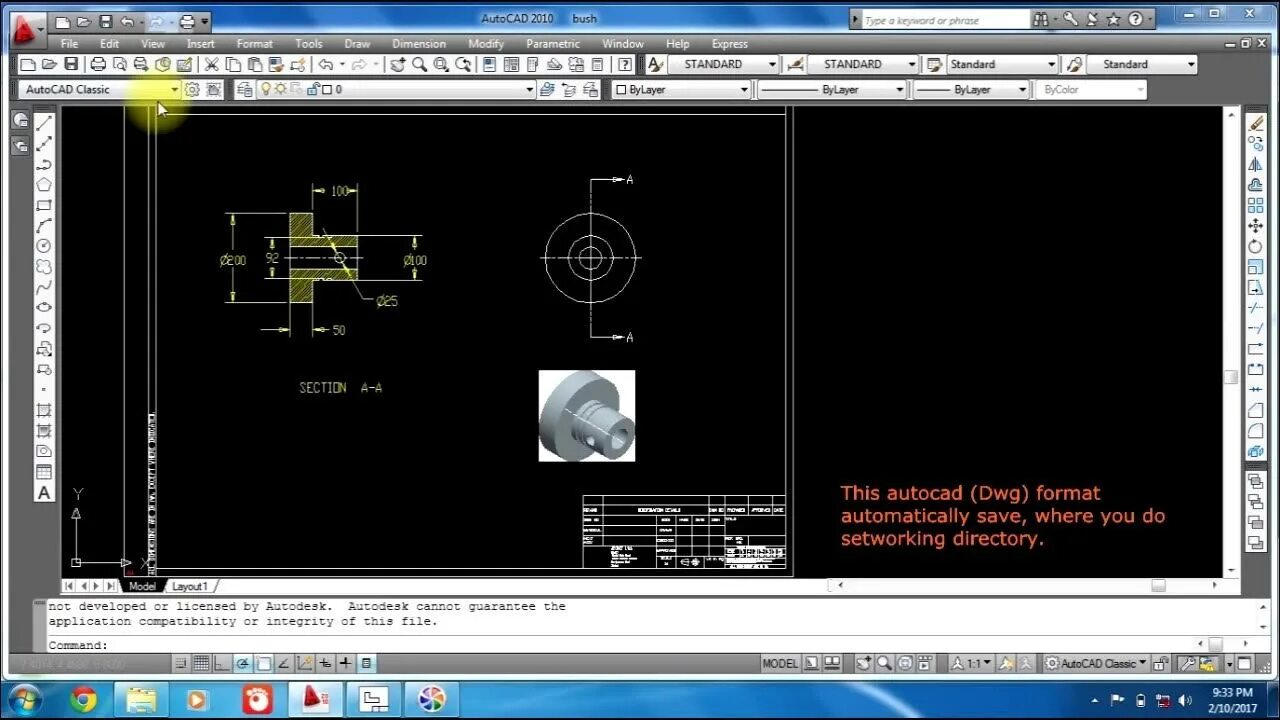
Task: Select the Move tool in modify toolbar
Action: 1257,226
